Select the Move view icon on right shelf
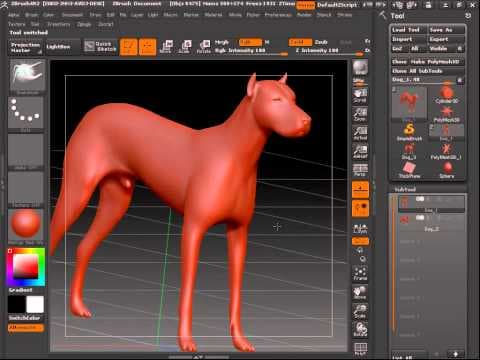The image size is (480, 360). tap(360, 292)
